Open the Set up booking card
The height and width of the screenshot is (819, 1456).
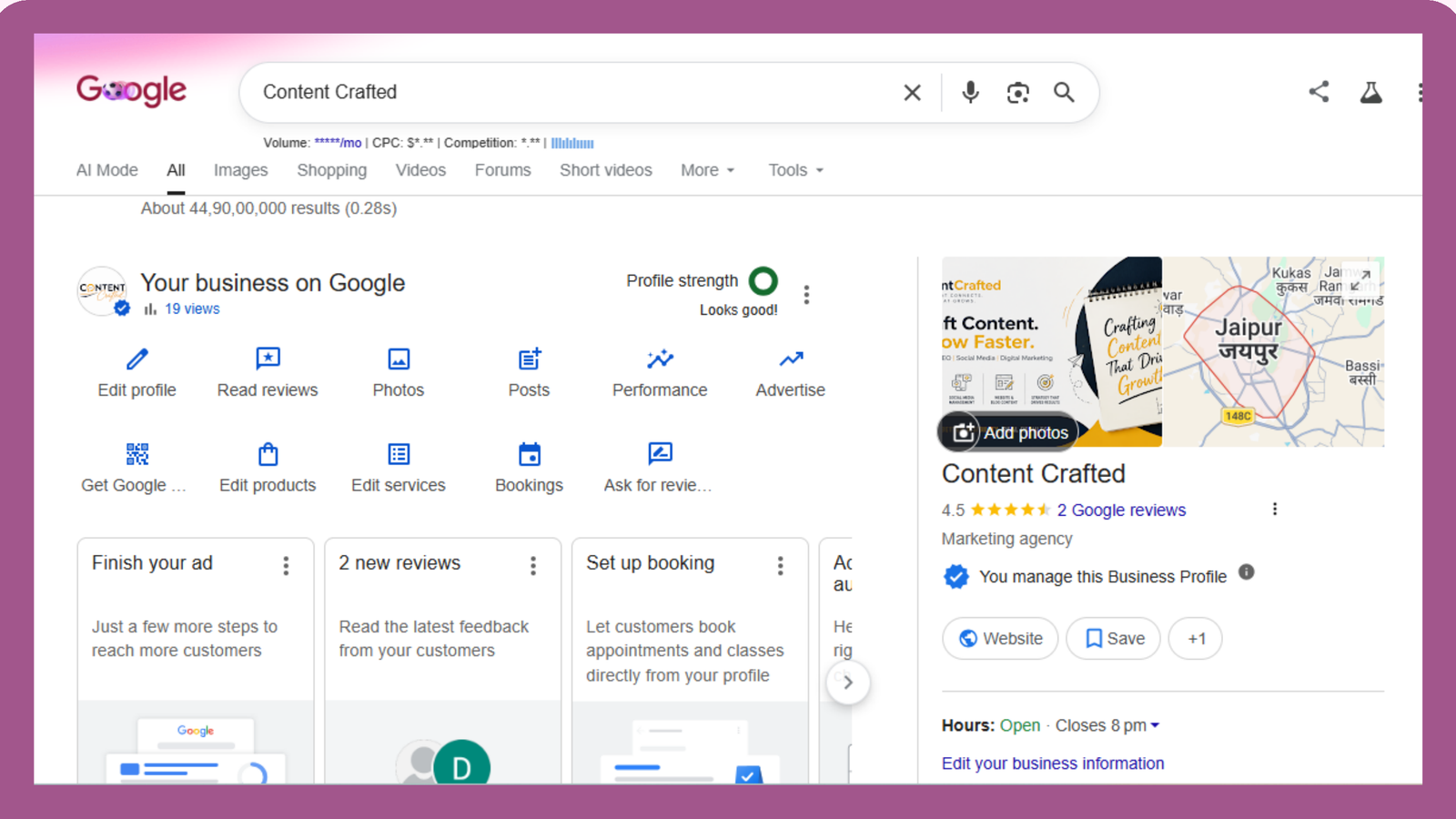pyautogui.click(x=690, y=660)
